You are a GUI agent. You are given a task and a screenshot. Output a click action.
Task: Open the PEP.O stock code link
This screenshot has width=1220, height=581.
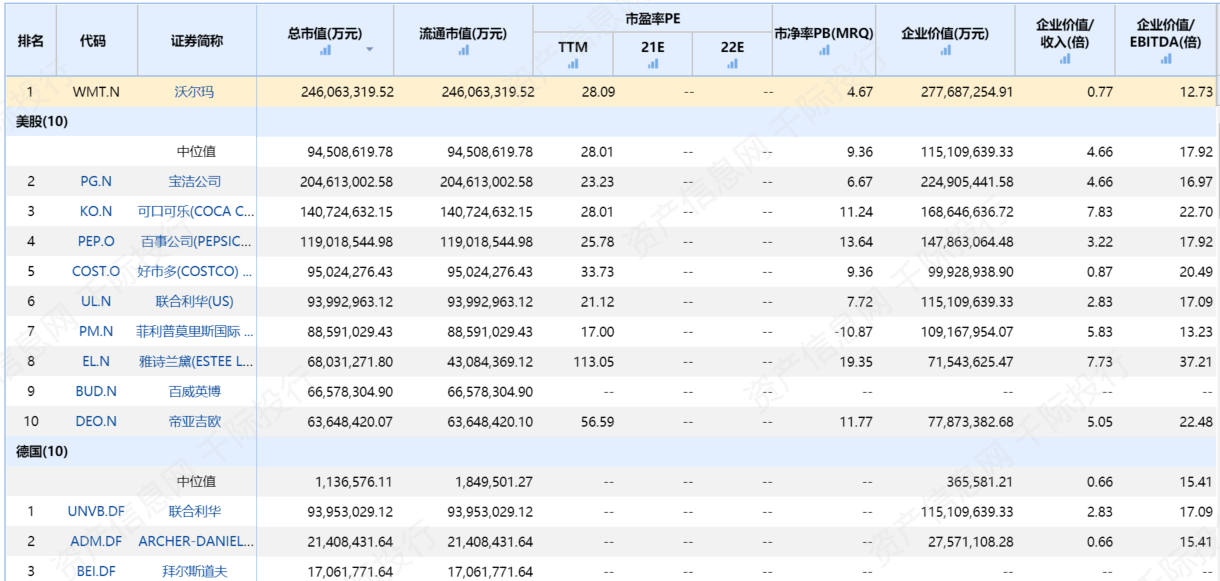(x=96, y=242)
